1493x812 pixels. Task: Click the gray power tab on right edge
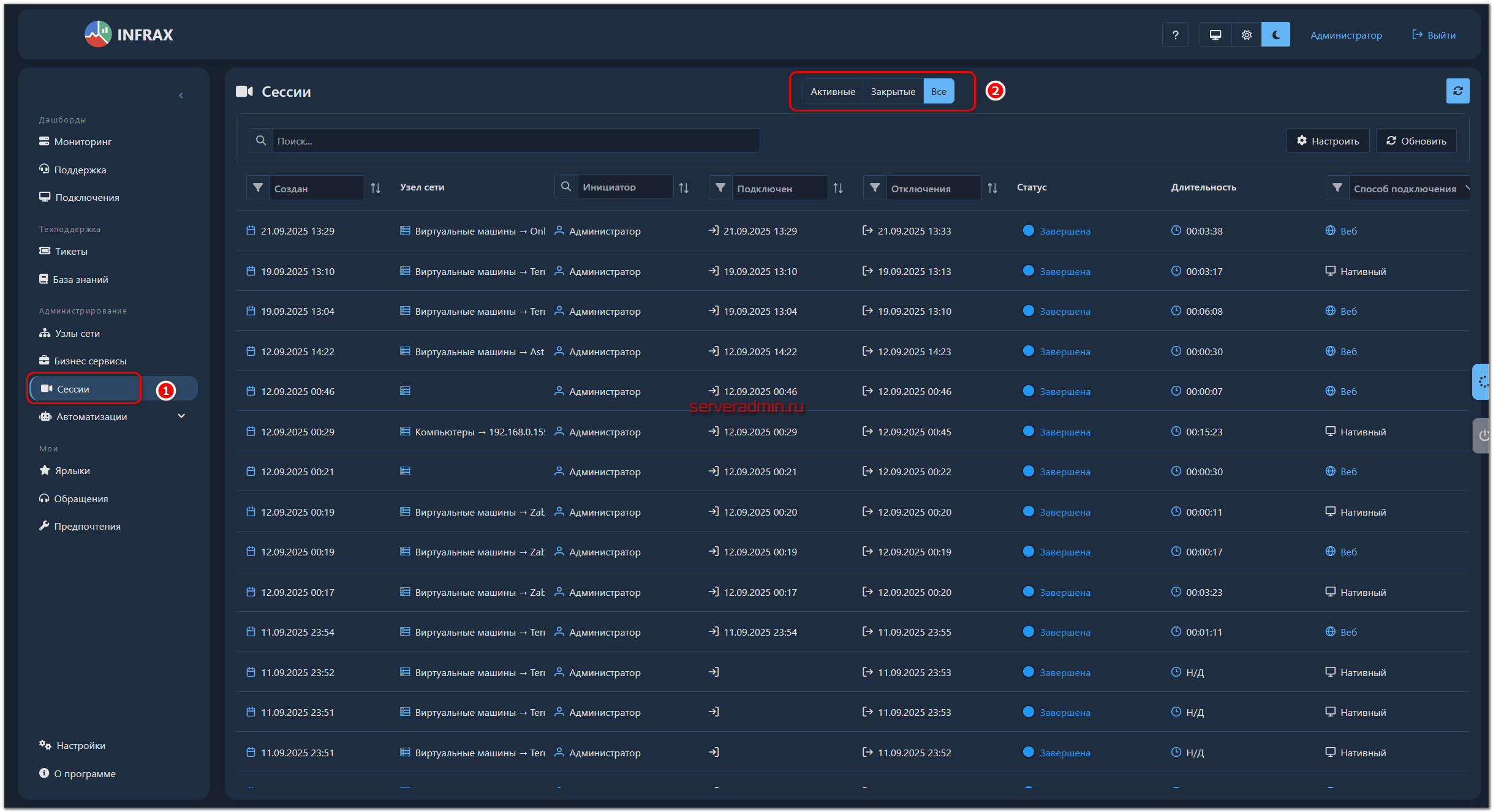pos(1481,435)
